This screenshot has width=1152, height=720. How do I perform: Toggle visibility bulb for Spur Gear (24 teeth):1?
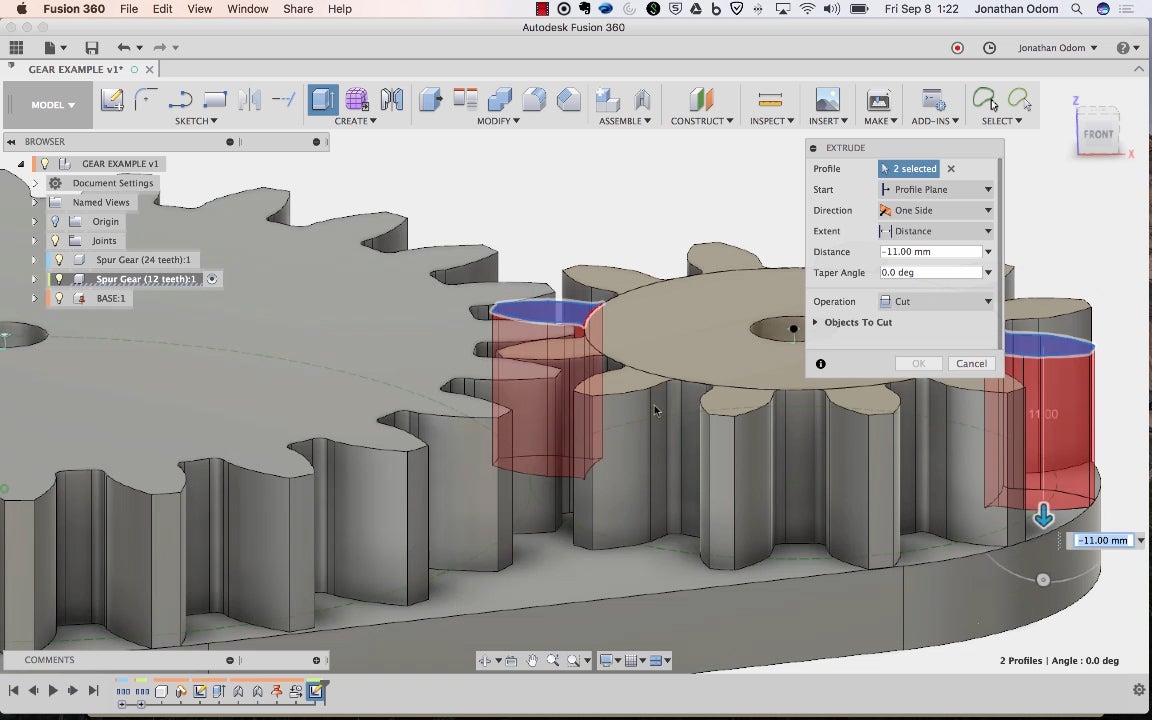58,260
